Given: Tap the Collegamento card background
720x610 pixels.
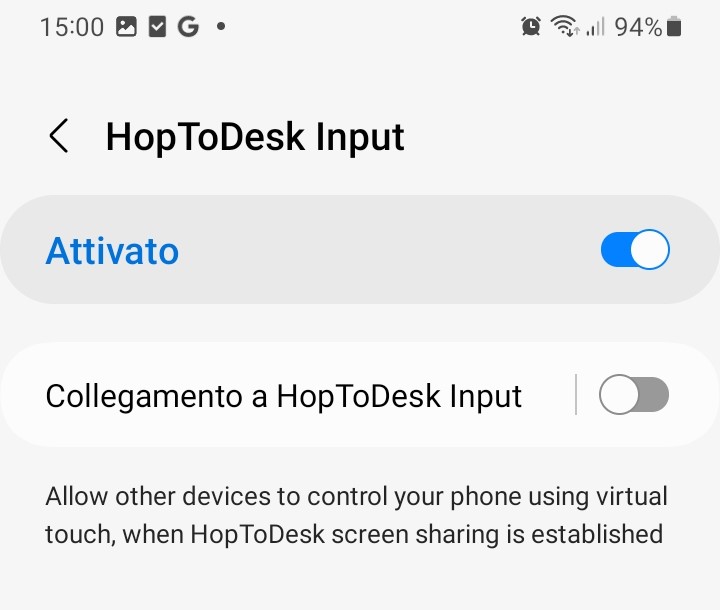Looking at the screenshot, I should [x=360, y=395].
